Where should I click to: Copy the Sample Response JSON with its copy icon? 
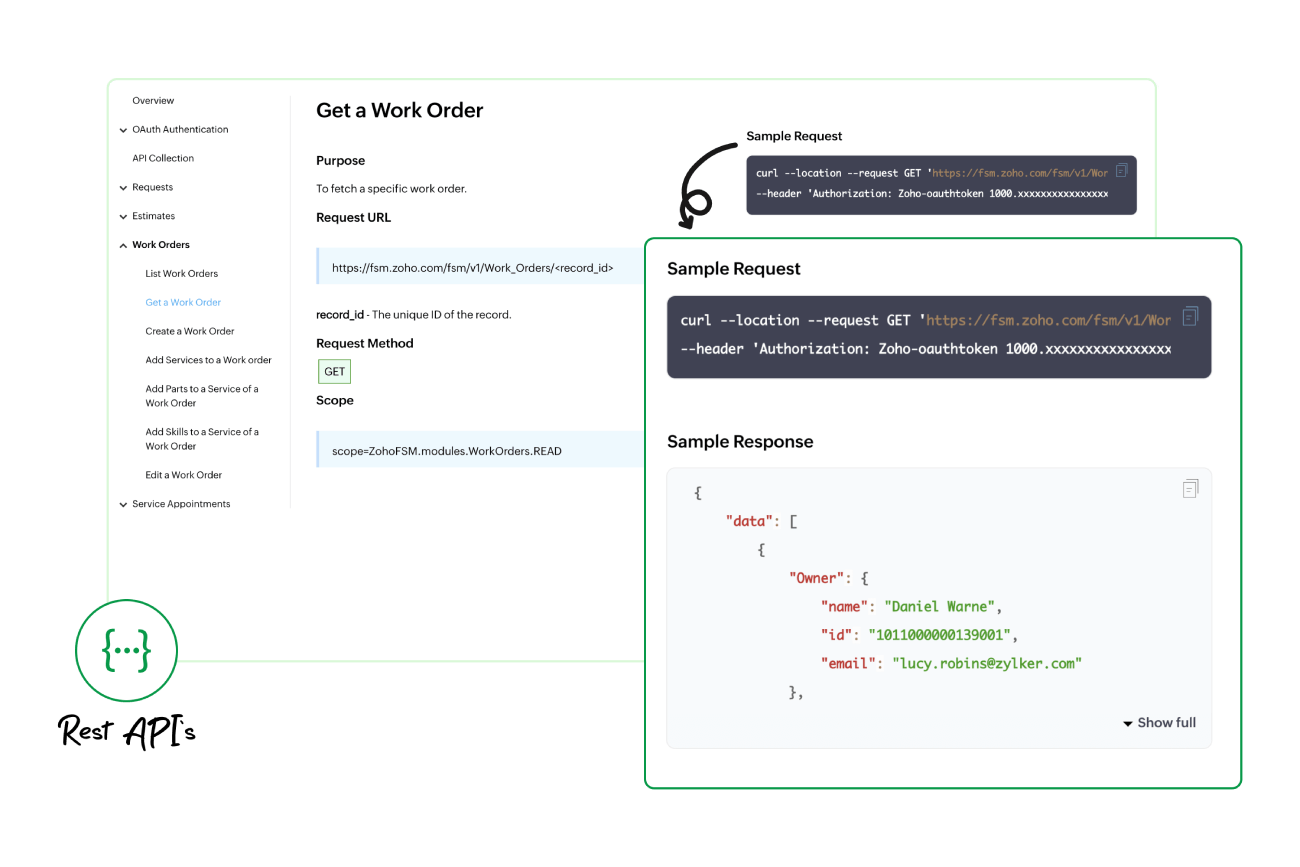point(1190,489)
